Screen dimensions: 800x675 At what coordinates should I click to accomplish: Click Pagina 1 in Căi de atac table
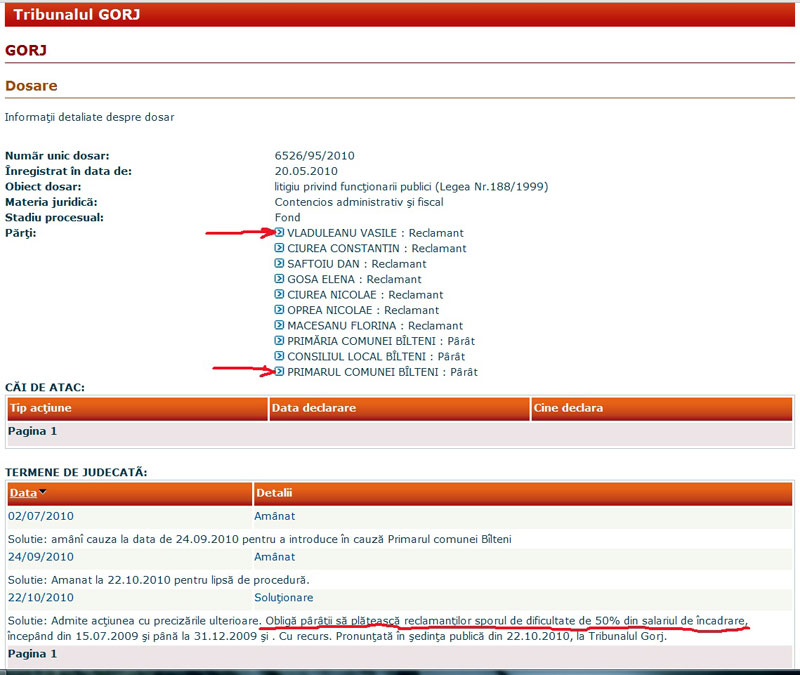[x=32, y=431]
